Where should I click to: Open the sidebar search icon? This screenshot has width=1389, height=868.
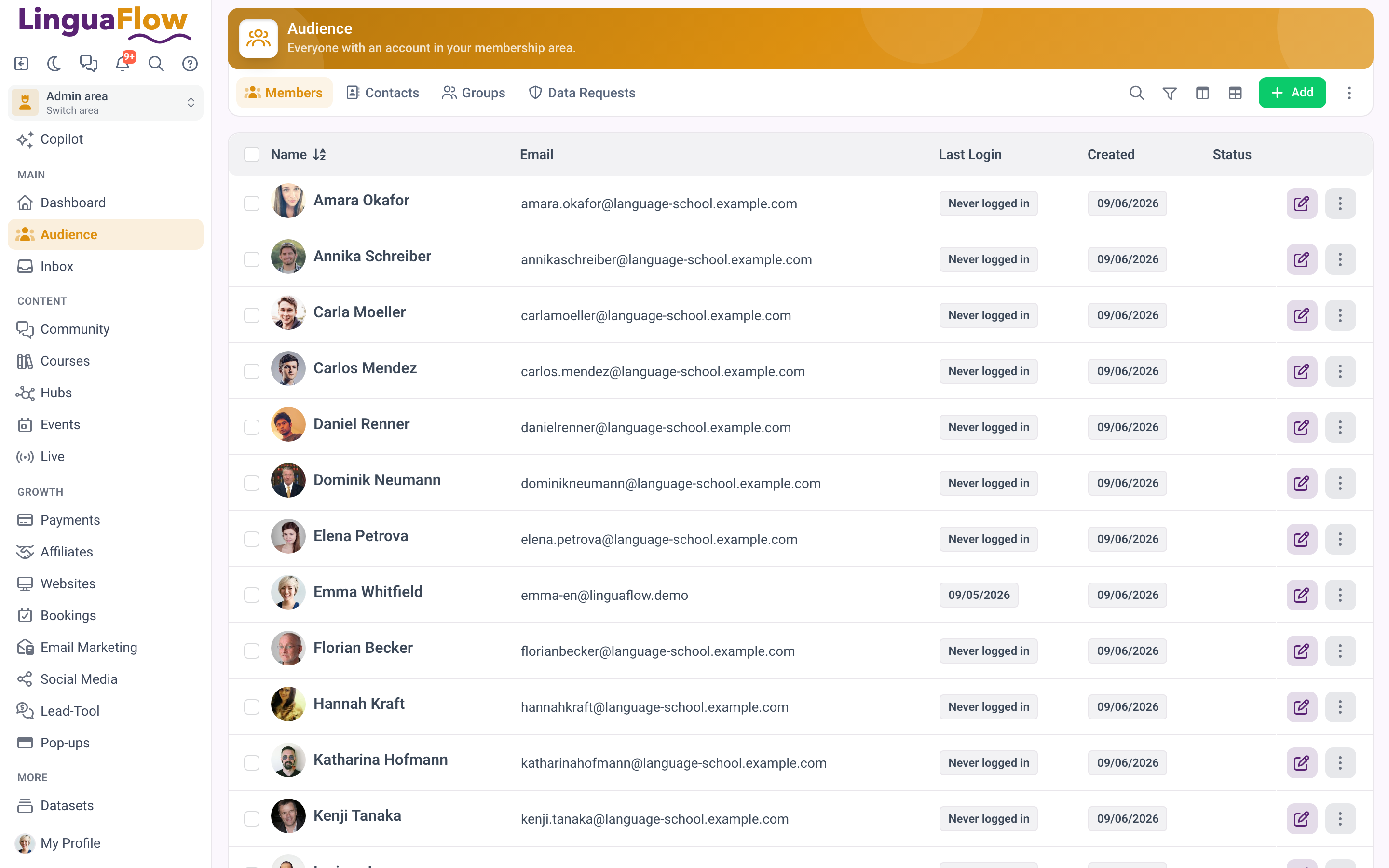pos(156,64)
